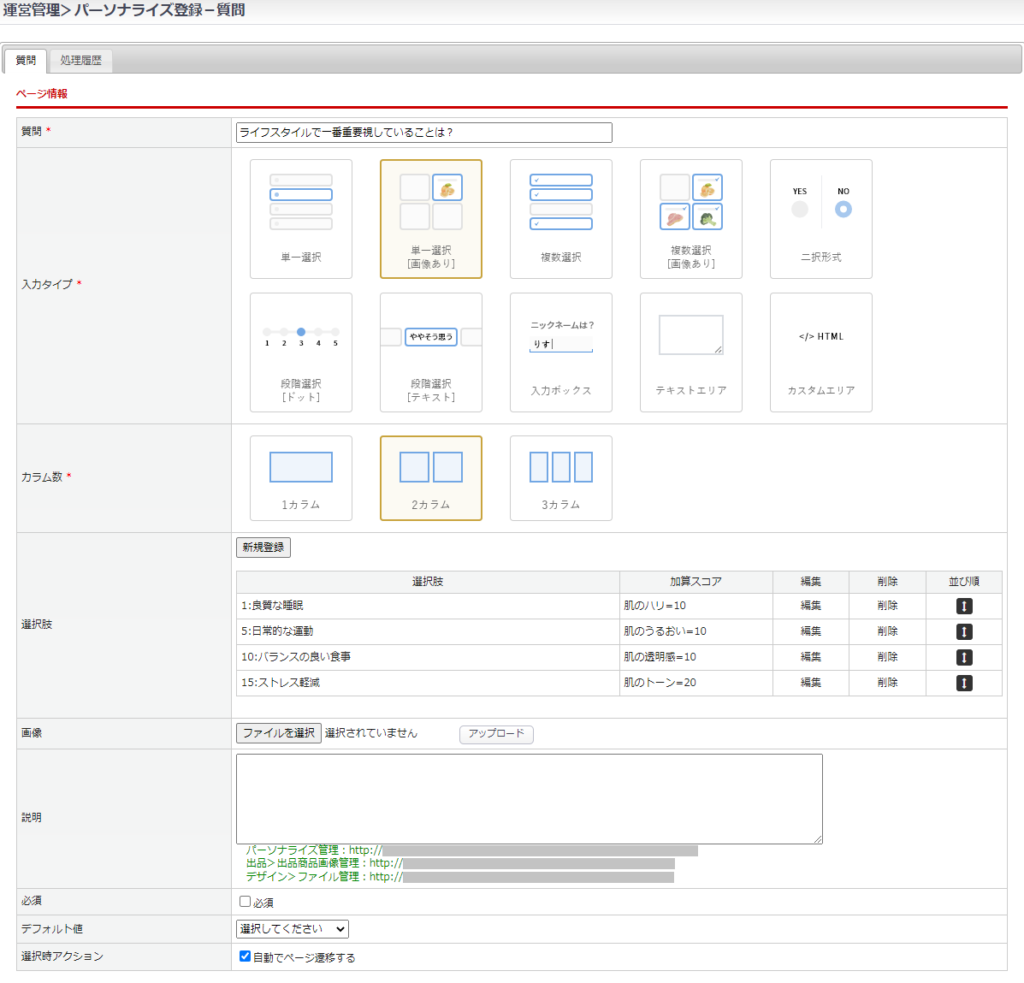Select the 入力ボックス input type tile

[561, 352]
